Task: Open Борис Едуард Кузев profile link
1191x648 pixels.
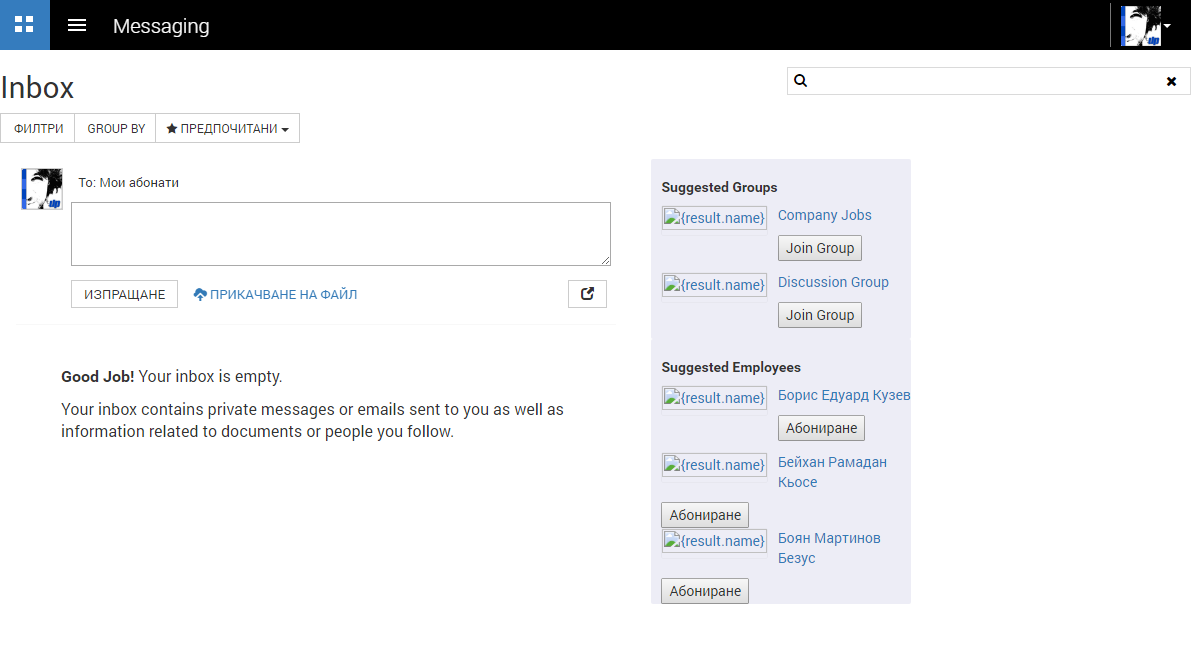Action: pyautogui.click(x=843, y=395)
